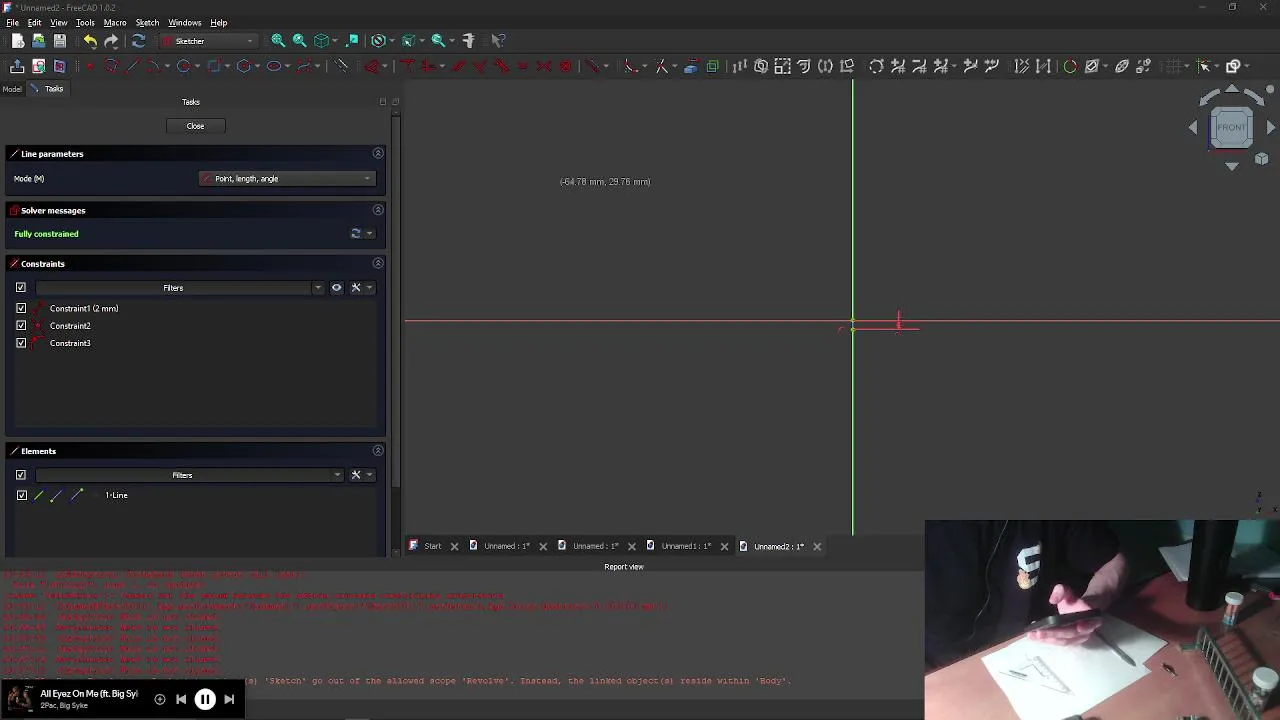The image size is (1280, 720).
Task: Click the Toggle grid icon
Action: [x=1174, y=66]
